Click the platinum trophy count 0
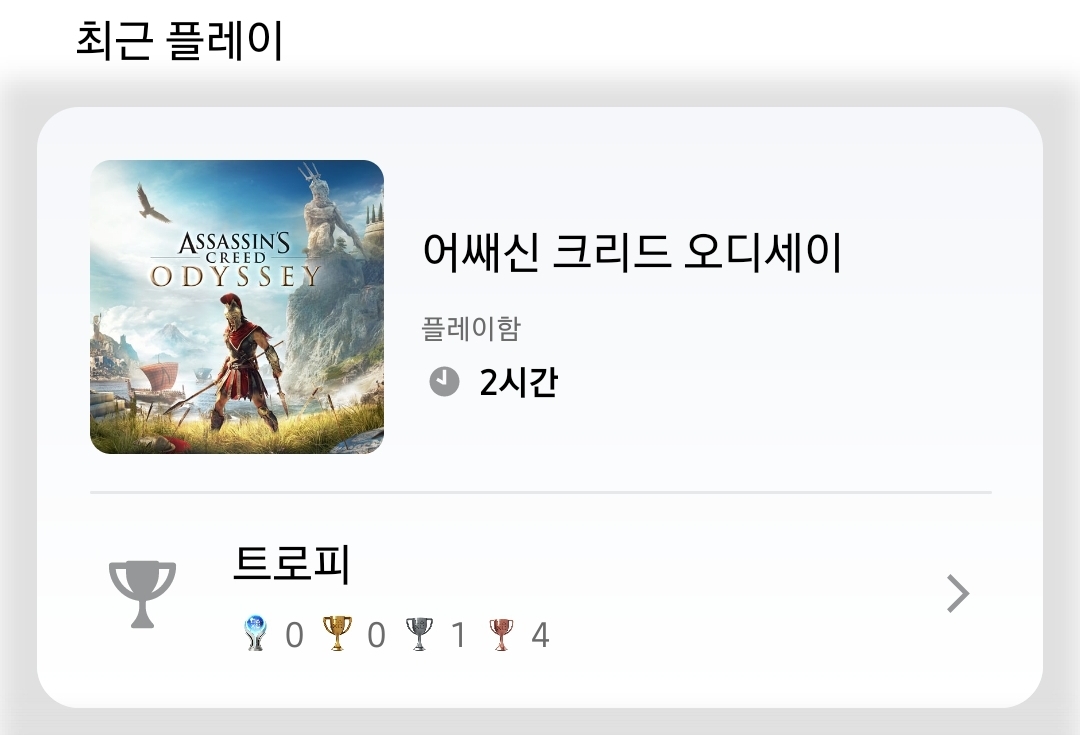The width and height of the screenshot is (1080, 735). (294, 635)
